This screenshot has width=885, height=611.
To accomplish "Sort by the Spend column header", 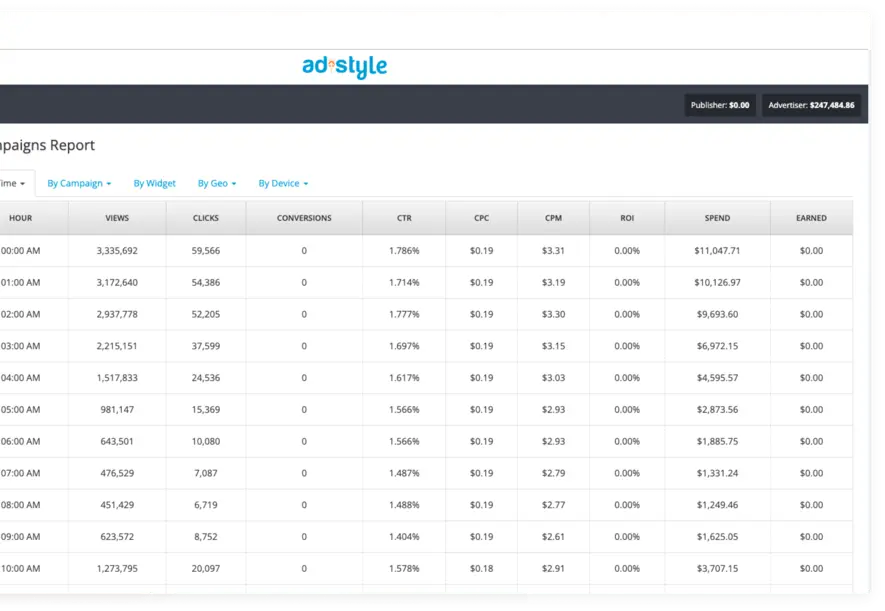I will pyautogui.click(x=717, y=218).
